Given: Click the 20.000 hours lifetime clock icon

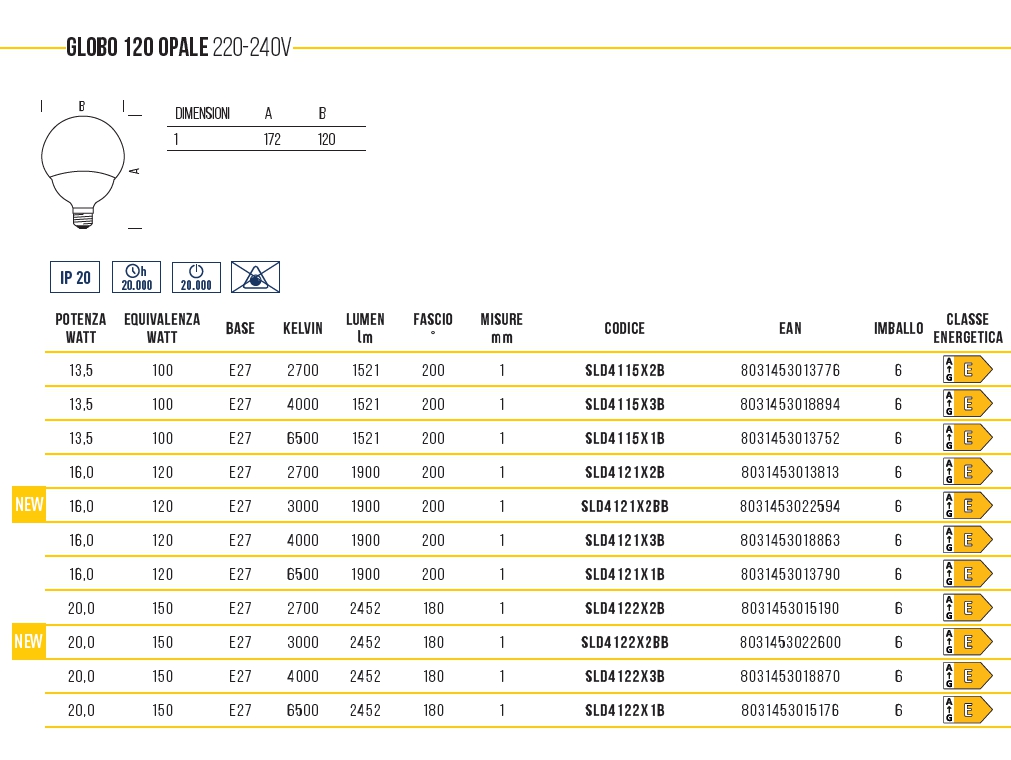Looking at the screenshot, I should click(136, 277).
